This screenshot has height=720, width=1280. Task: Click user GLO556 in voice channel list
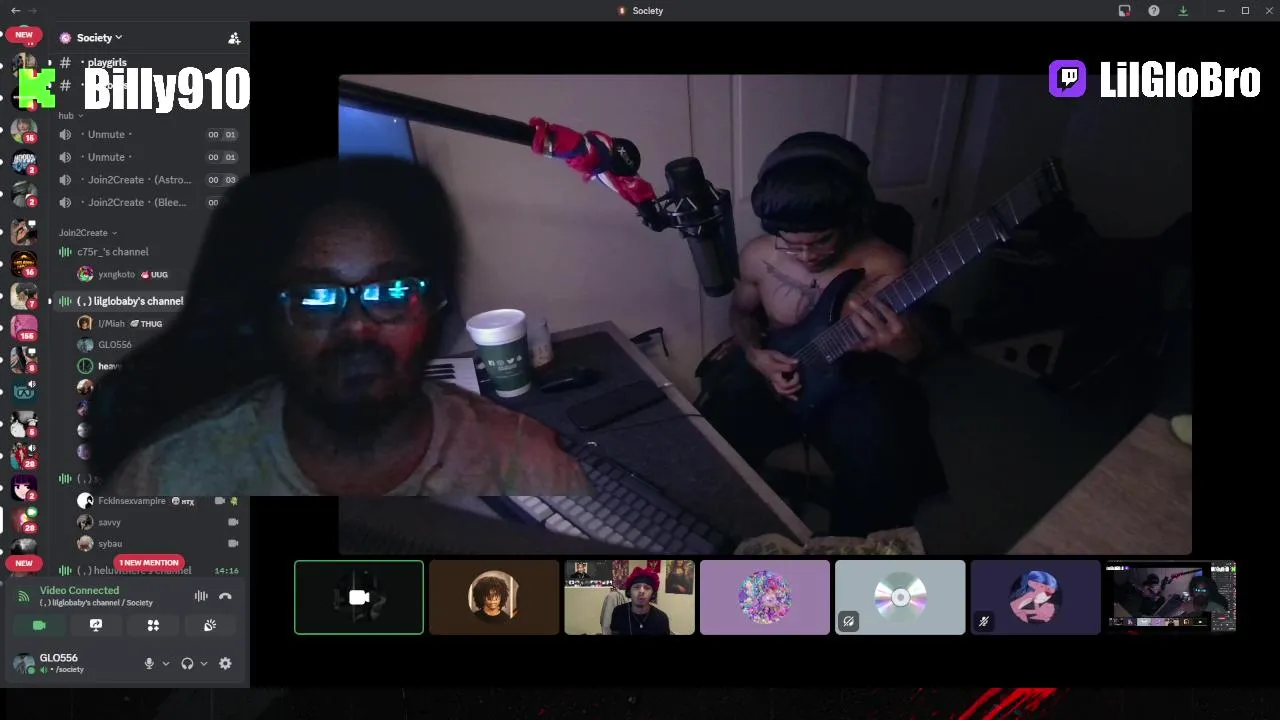click(x=114, y=345)
